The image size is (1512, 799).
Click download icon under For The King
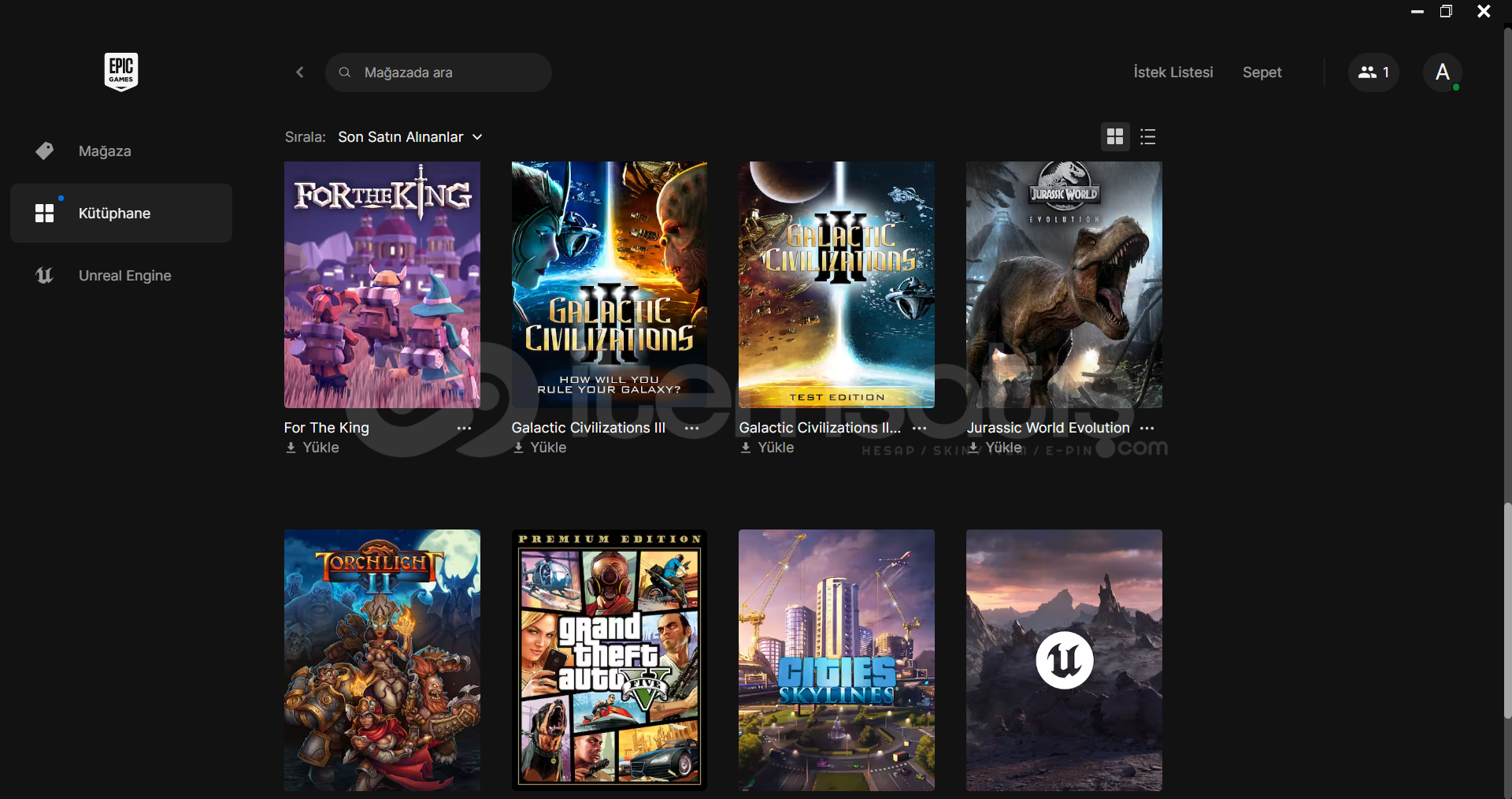(291, 448)
